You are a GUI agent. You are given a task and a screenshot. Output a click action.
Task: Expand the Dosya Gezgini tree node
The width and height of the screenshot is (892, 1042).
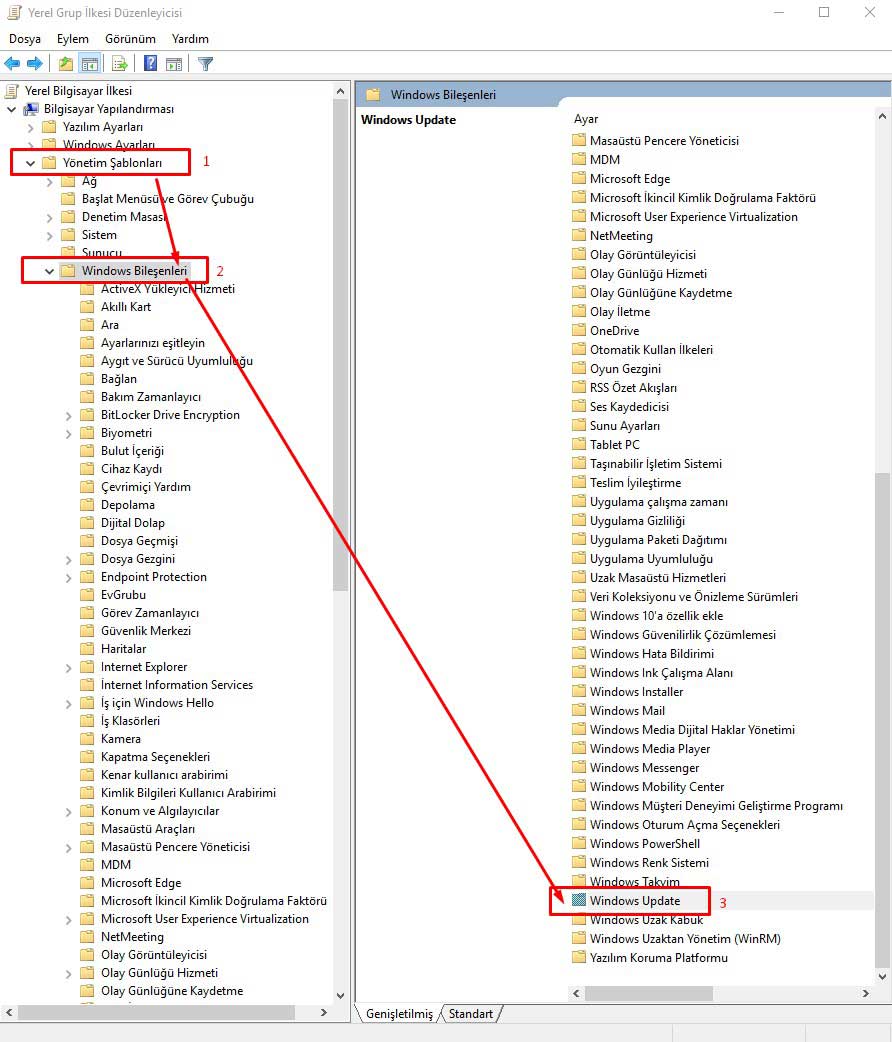(68, 560)
